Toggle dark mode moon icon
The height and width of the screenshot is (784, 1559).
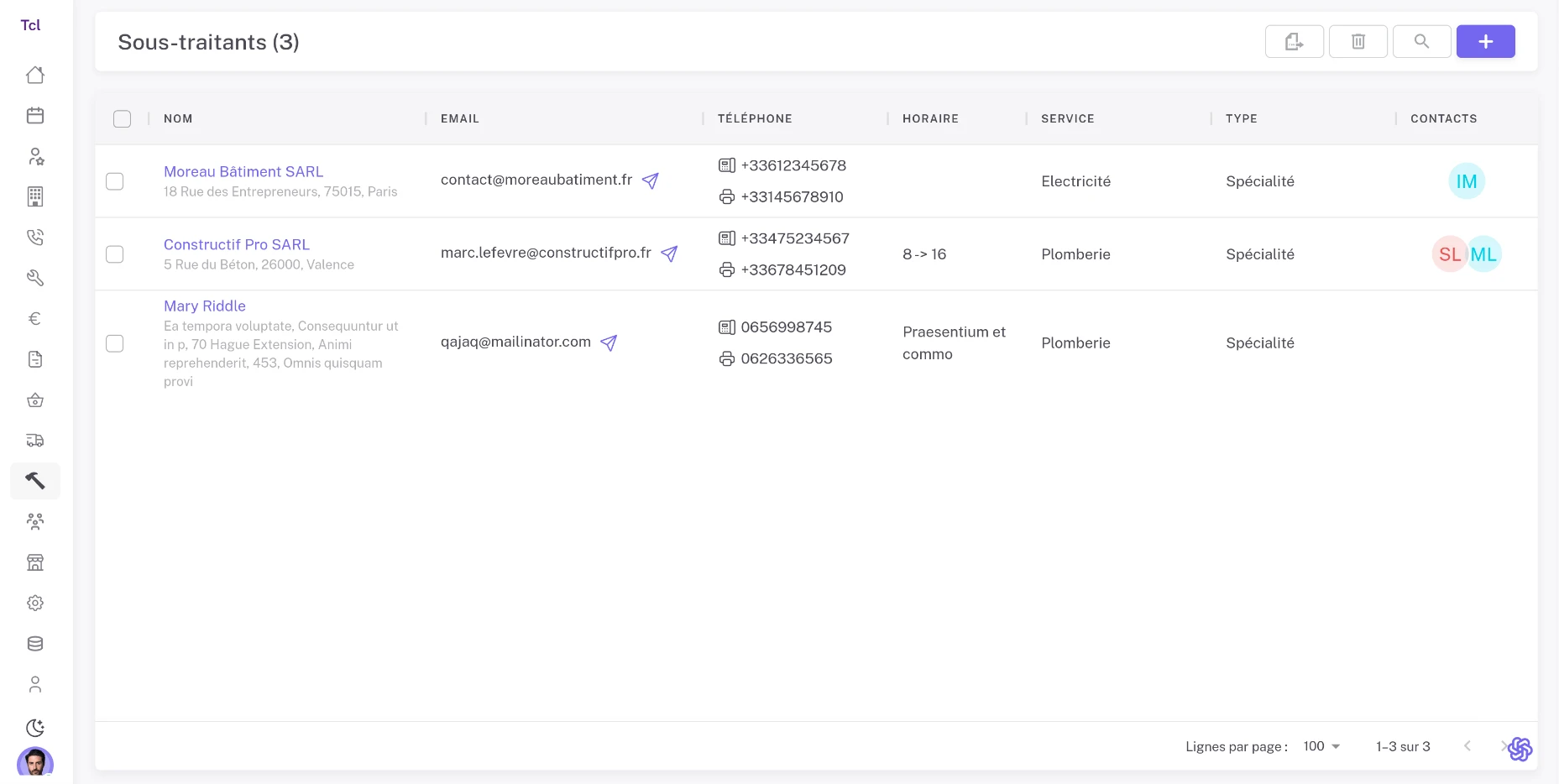point(35,728)
